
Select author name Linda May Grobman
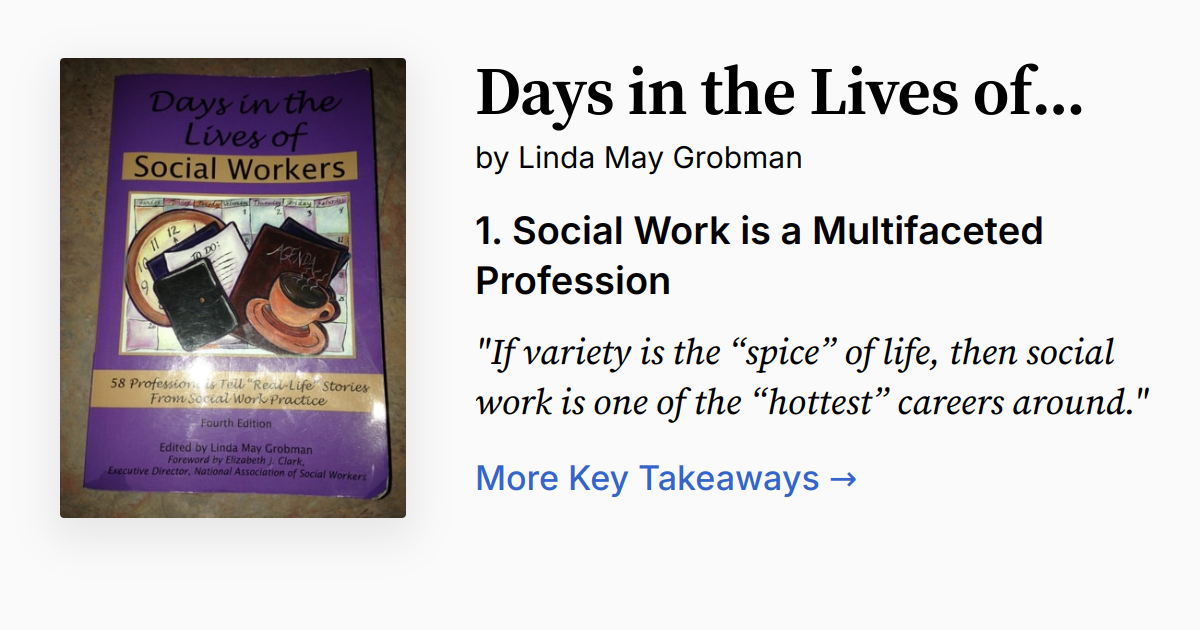[x=660, y=158]
